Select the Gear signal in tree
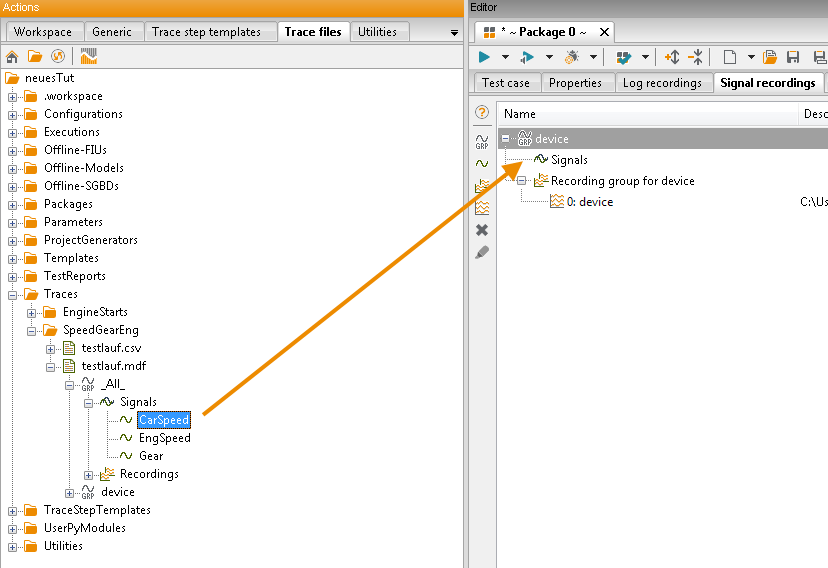Viewport: 828px width, 568px height. pyautogui.click(x=151, y=456)
